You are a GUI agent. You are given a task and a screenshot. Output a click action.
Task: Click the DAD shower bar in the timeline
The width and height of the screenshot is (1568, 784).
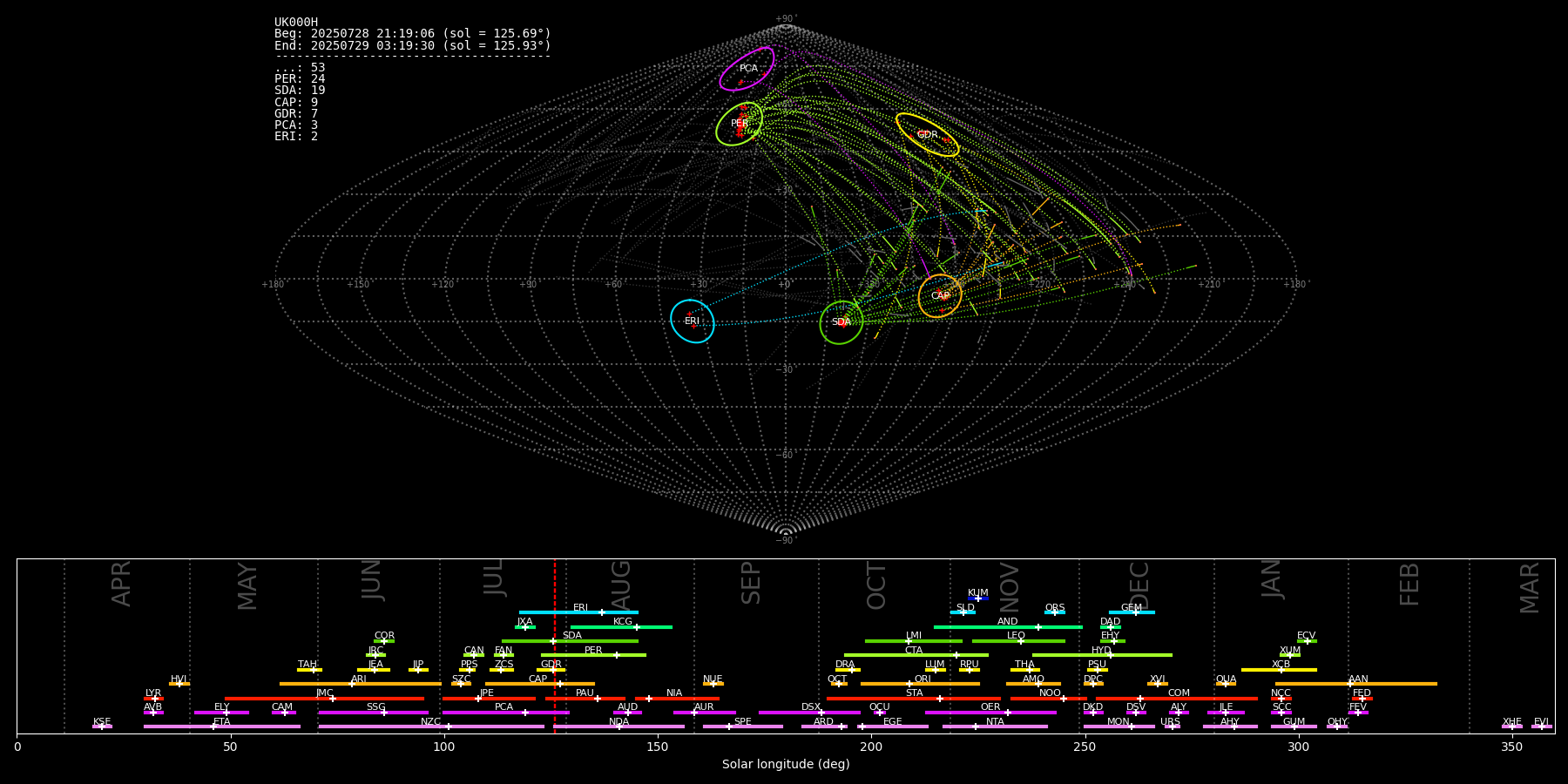(x=1111, y=626)
